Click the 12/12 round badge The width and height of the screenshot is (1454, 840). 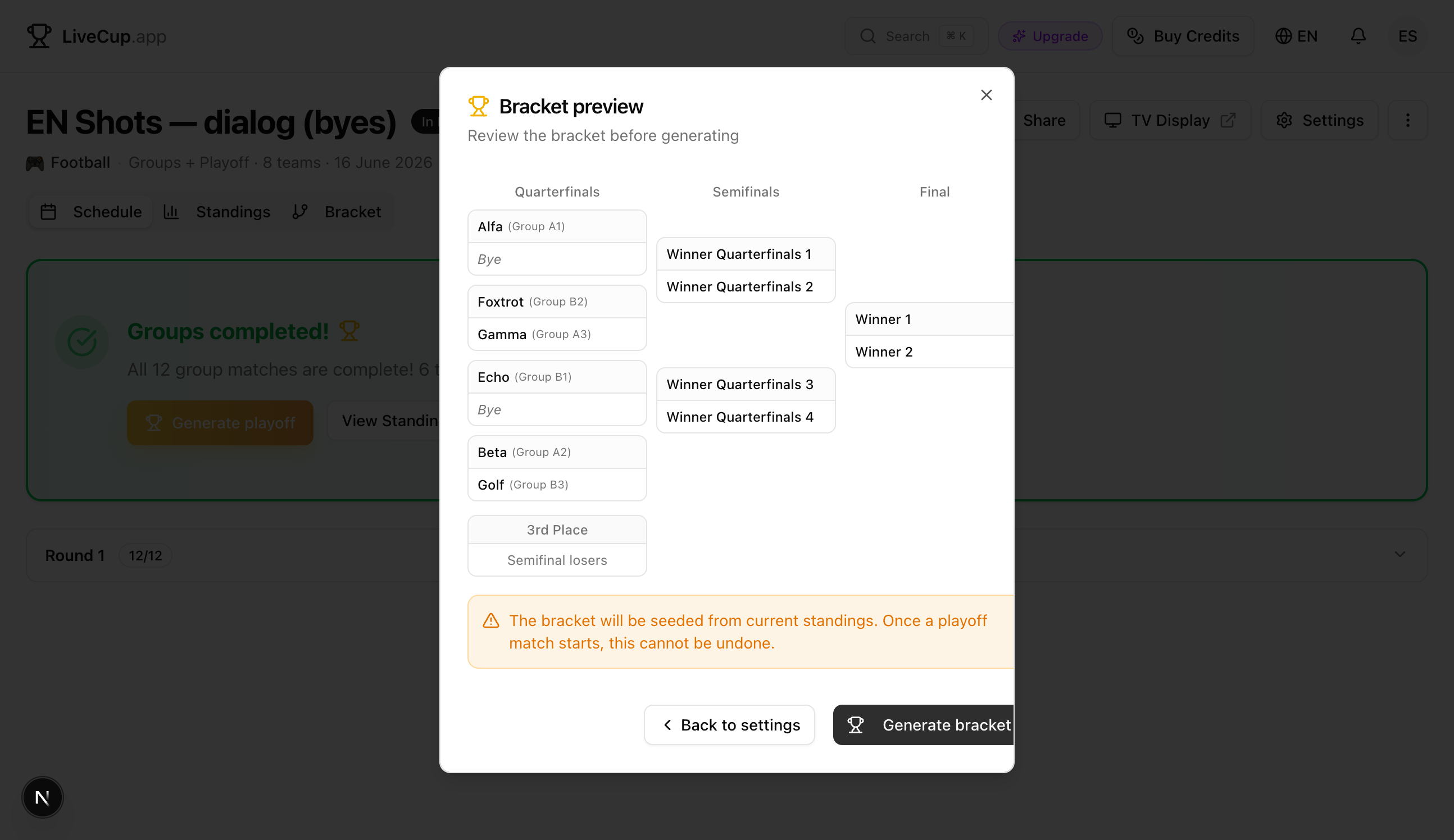click(x=145, y=555)
